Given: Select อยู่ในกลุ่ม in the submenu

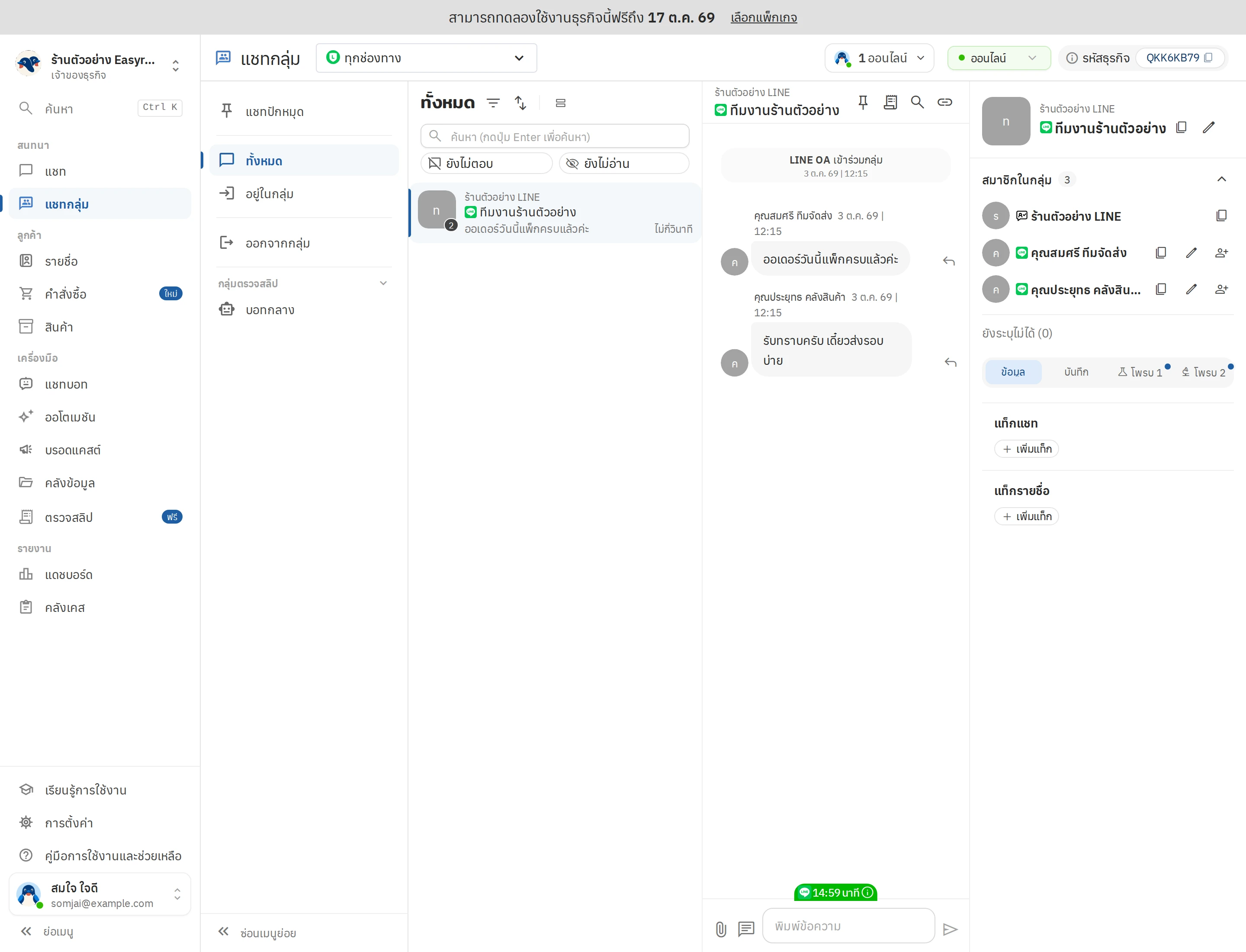Looking at the screenshot, I should tap(304, 194).
